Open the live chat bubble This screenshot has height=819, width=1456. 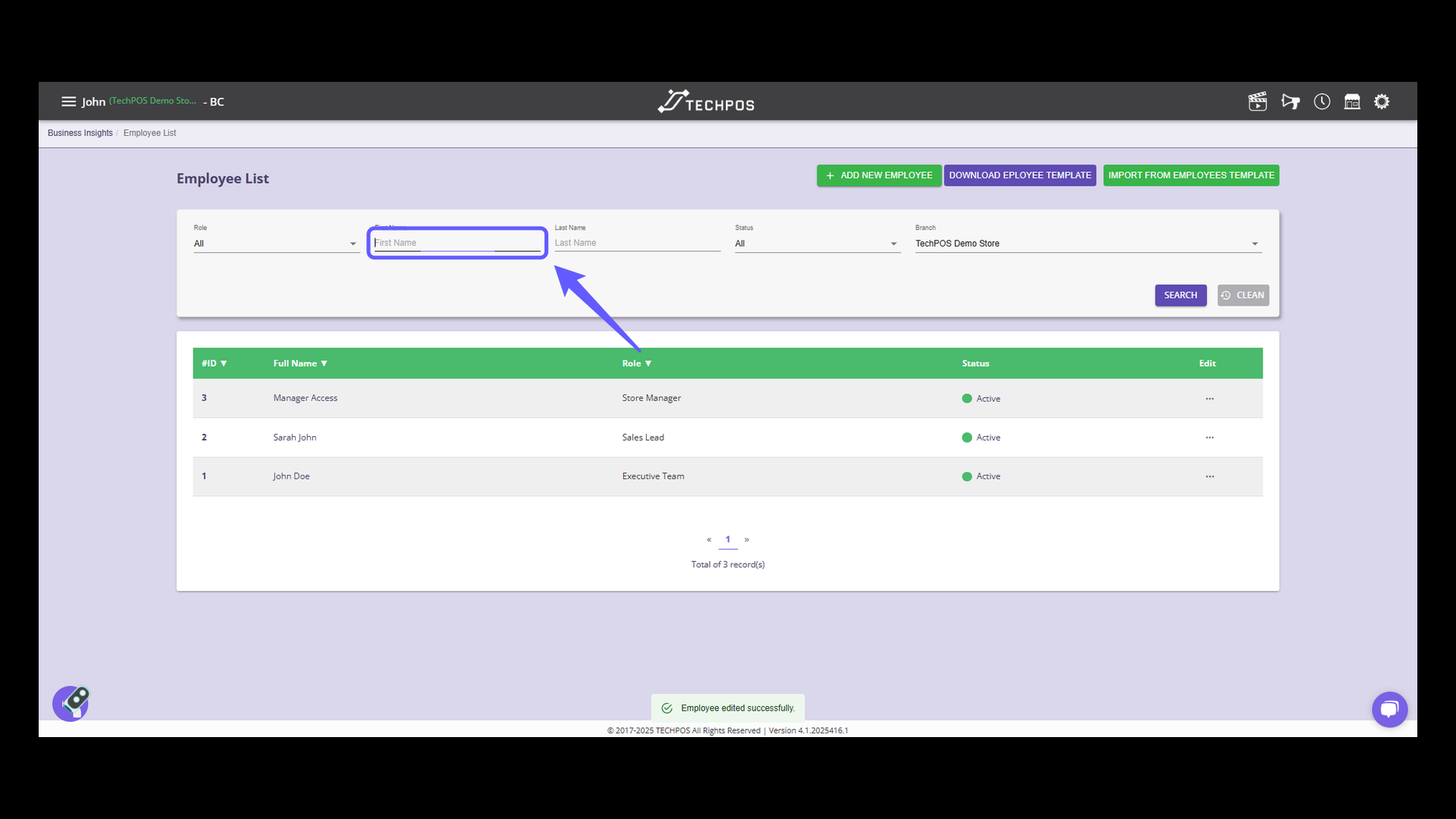pyautogui.click(x=1390, y=709)
